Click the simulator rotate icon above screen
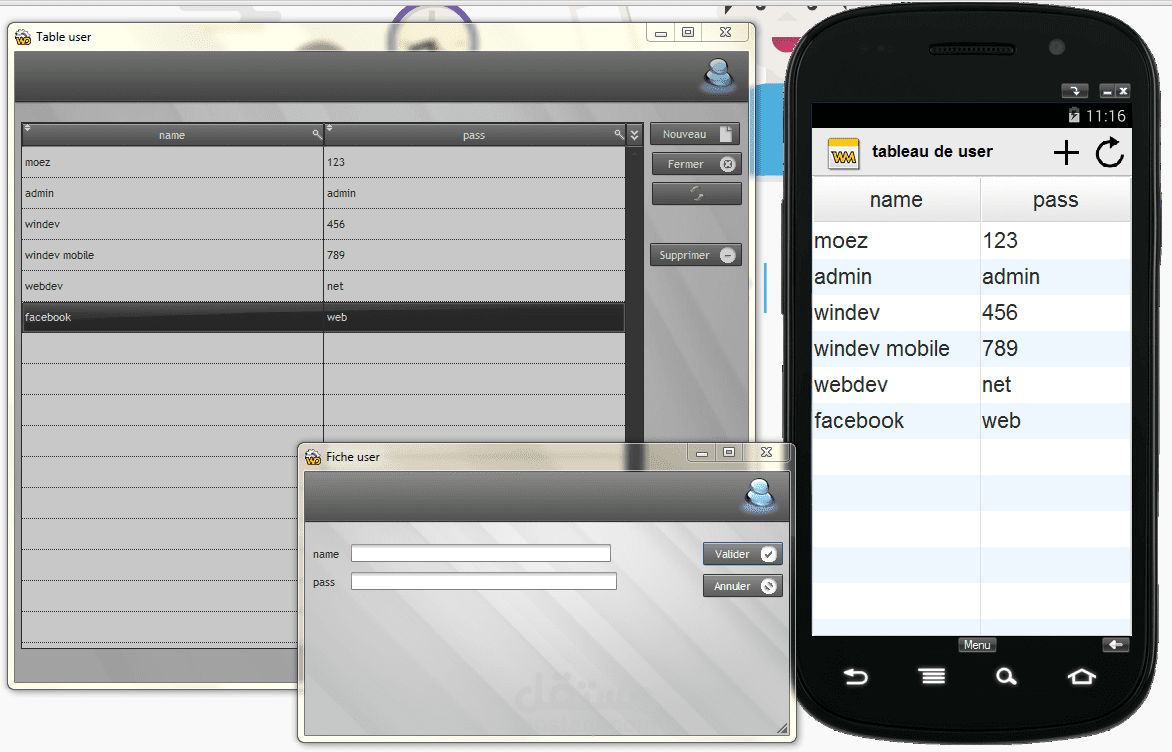Screen dimensions: 1172x752 click(x=1075, y=91)
